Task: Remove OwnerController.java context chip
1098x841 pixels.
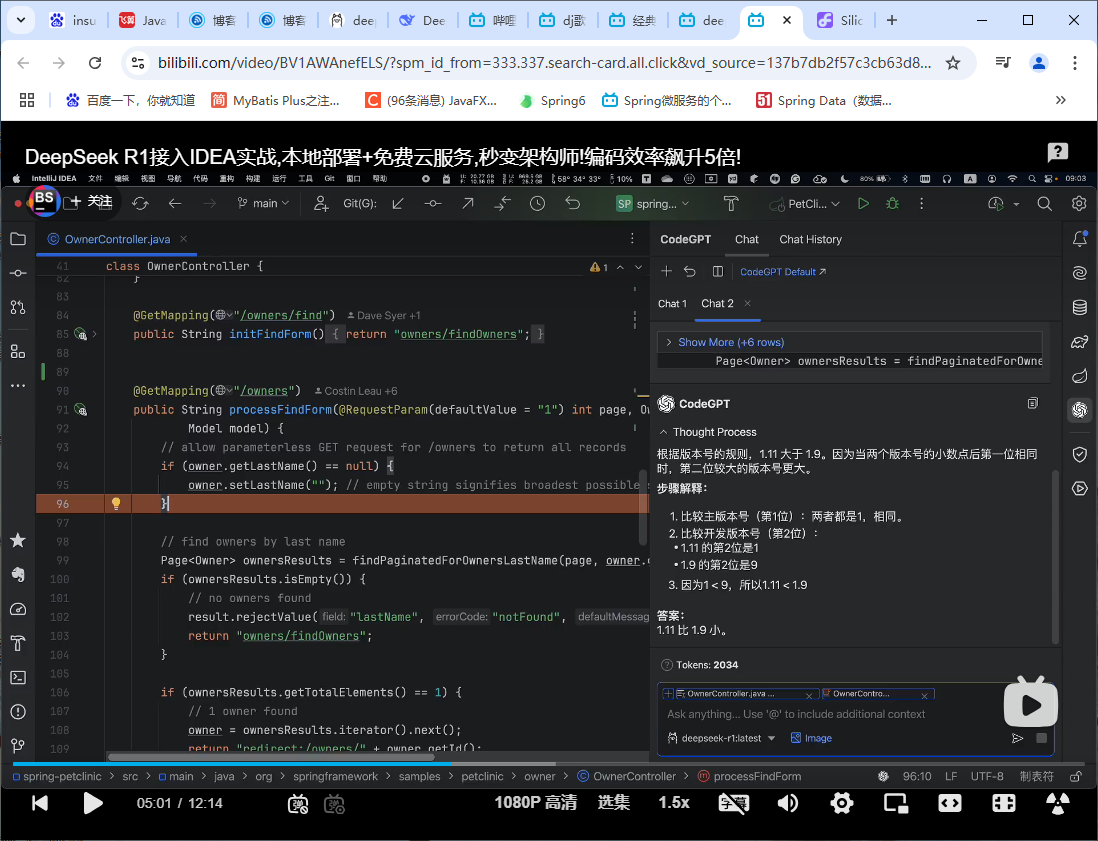Action: pos(809,695)
